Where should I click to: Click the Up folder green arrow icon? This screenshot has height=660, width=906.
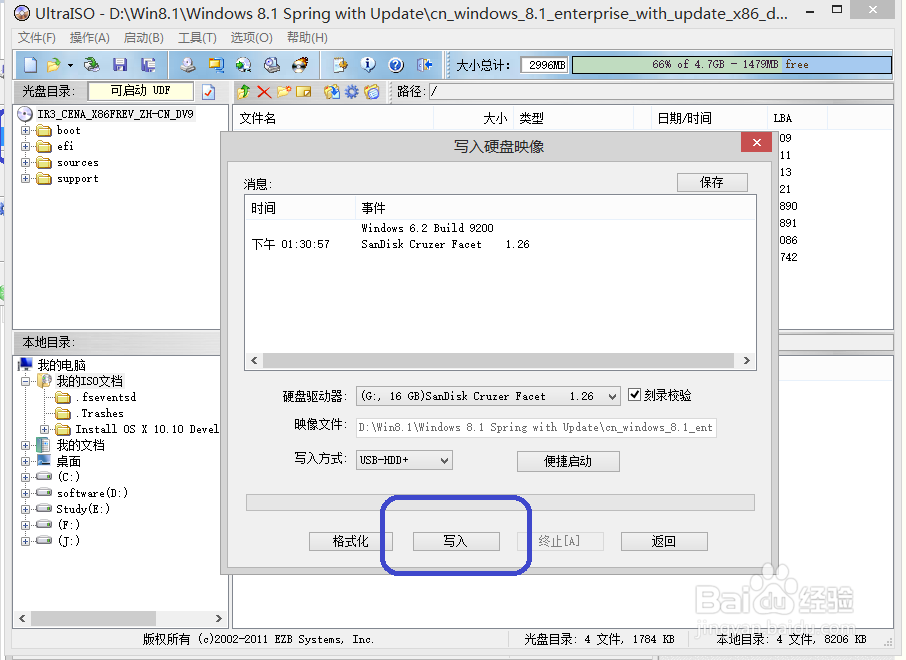(x=244, y=91)
